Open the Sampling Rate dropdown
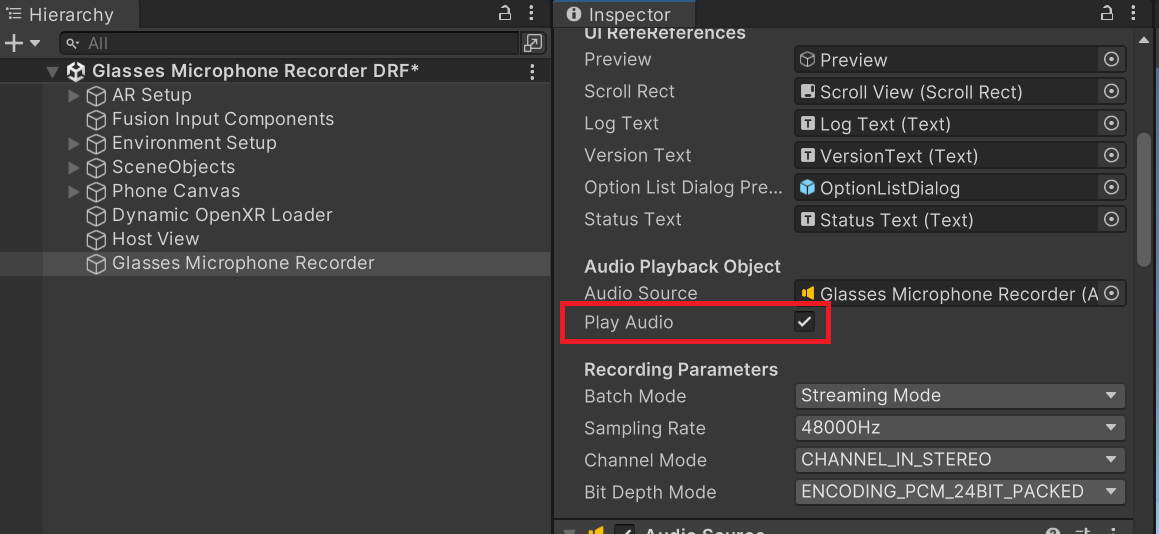Image resolution: width=1159 pixels, height=534 pixels. 960,428
